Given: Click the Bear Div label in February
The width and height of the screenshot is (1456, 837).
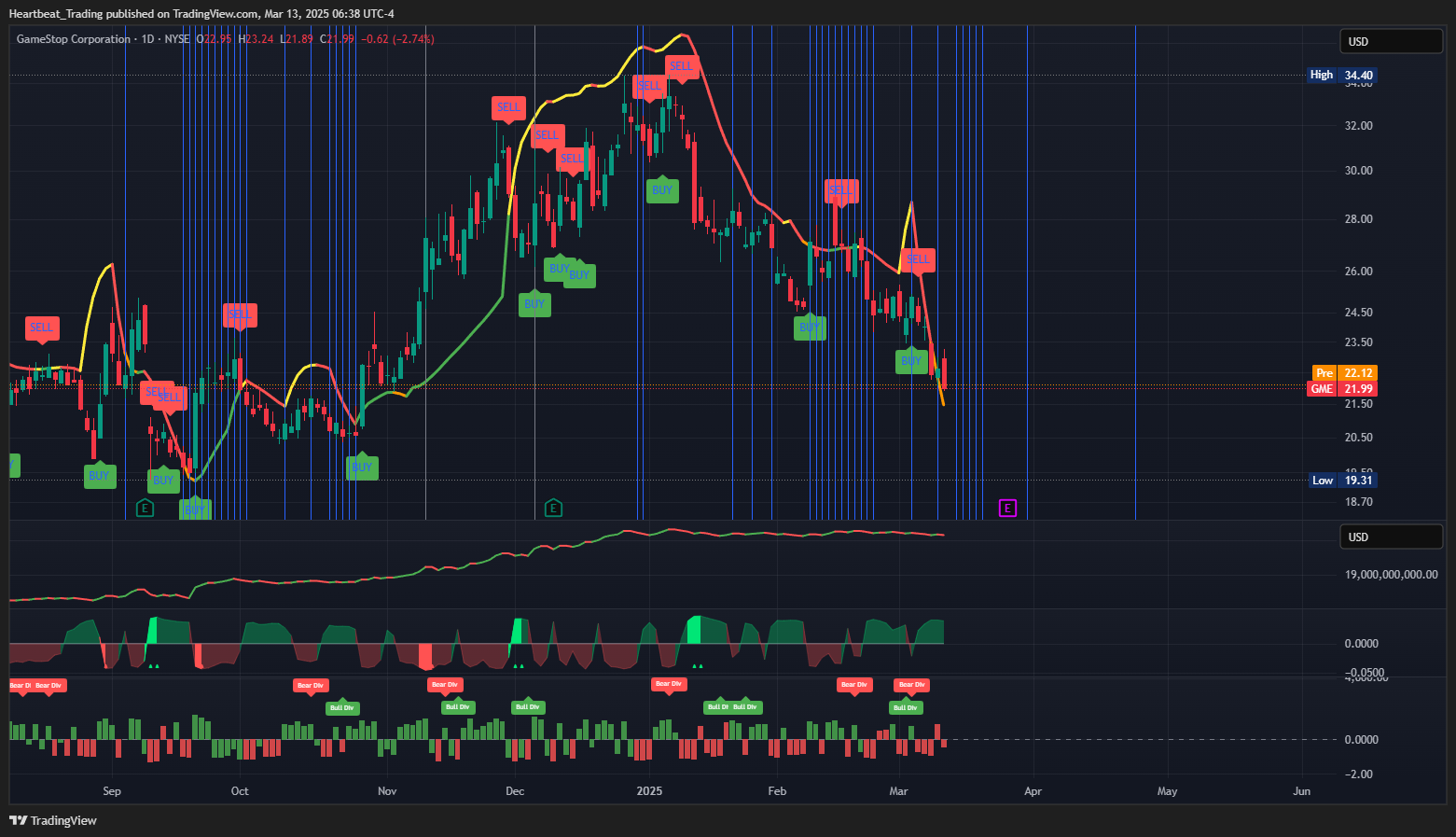Looking at the screenshot, I should point(854,685).
